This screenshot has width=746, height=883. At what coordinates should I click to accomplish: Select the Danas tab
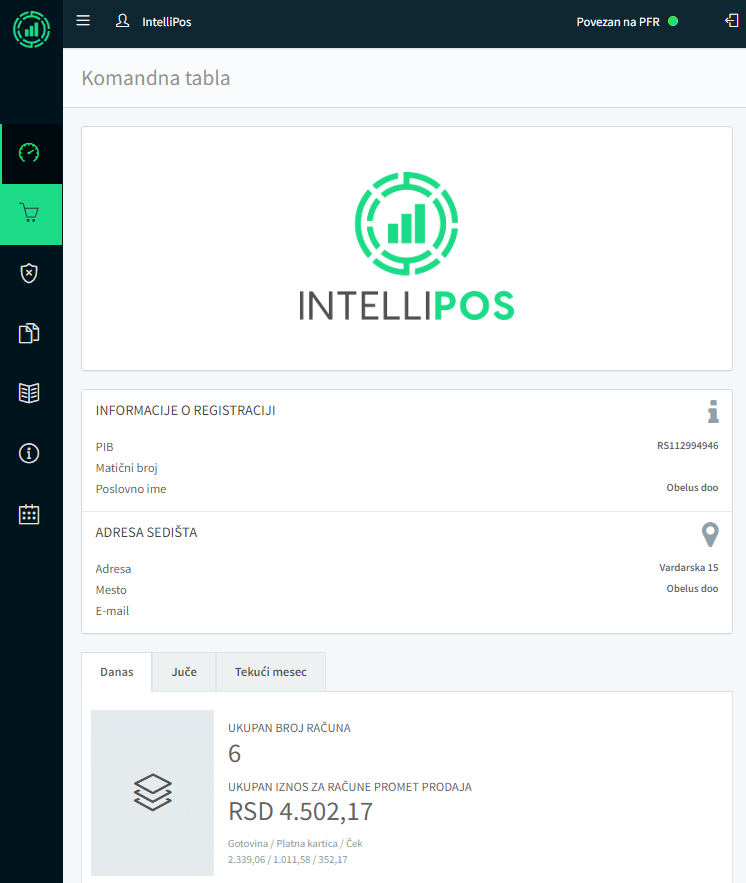117,672
